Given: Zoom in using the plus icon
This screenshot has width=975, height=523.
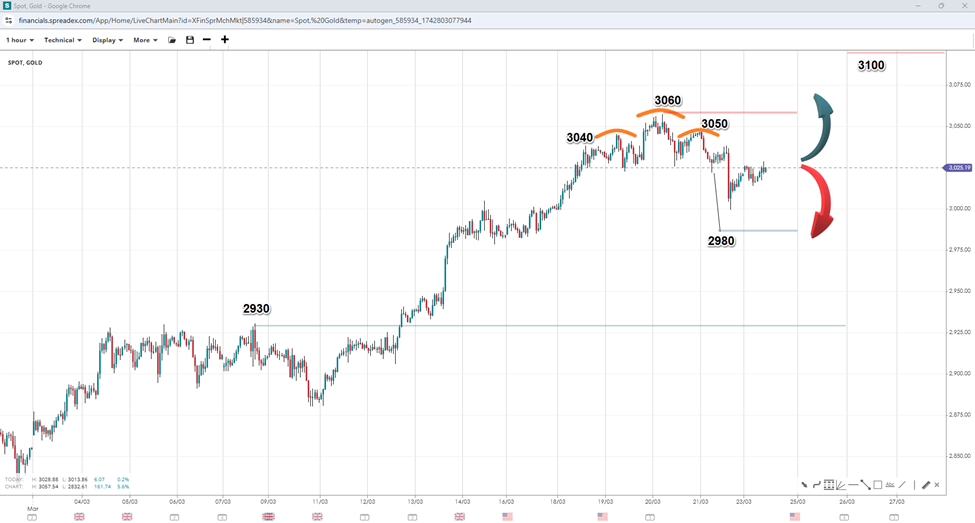Looking at the screenshot, I should click(225, 40).
